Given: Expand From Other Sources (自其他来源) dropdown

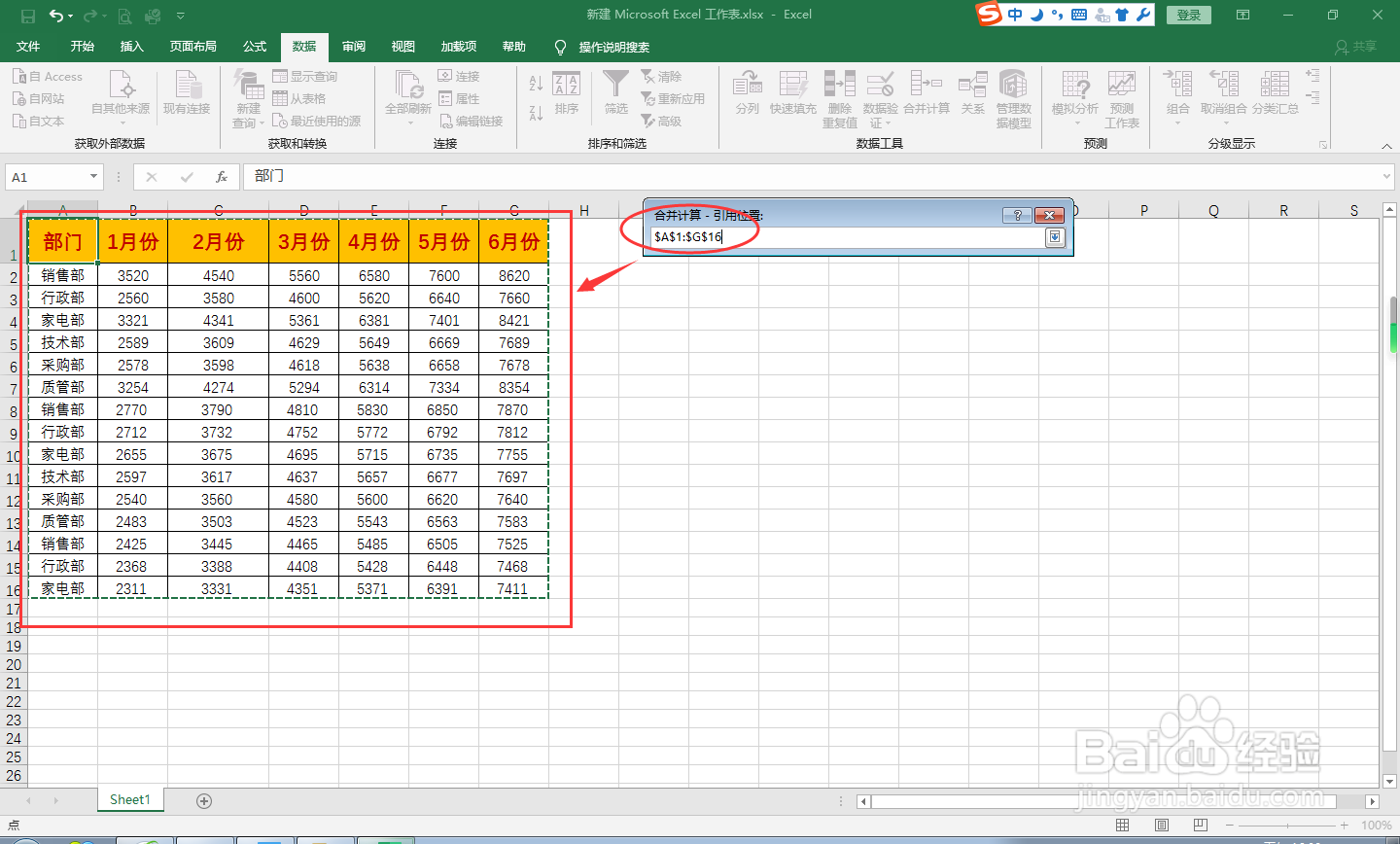Looking at the screenshot, I should [122, 123].
